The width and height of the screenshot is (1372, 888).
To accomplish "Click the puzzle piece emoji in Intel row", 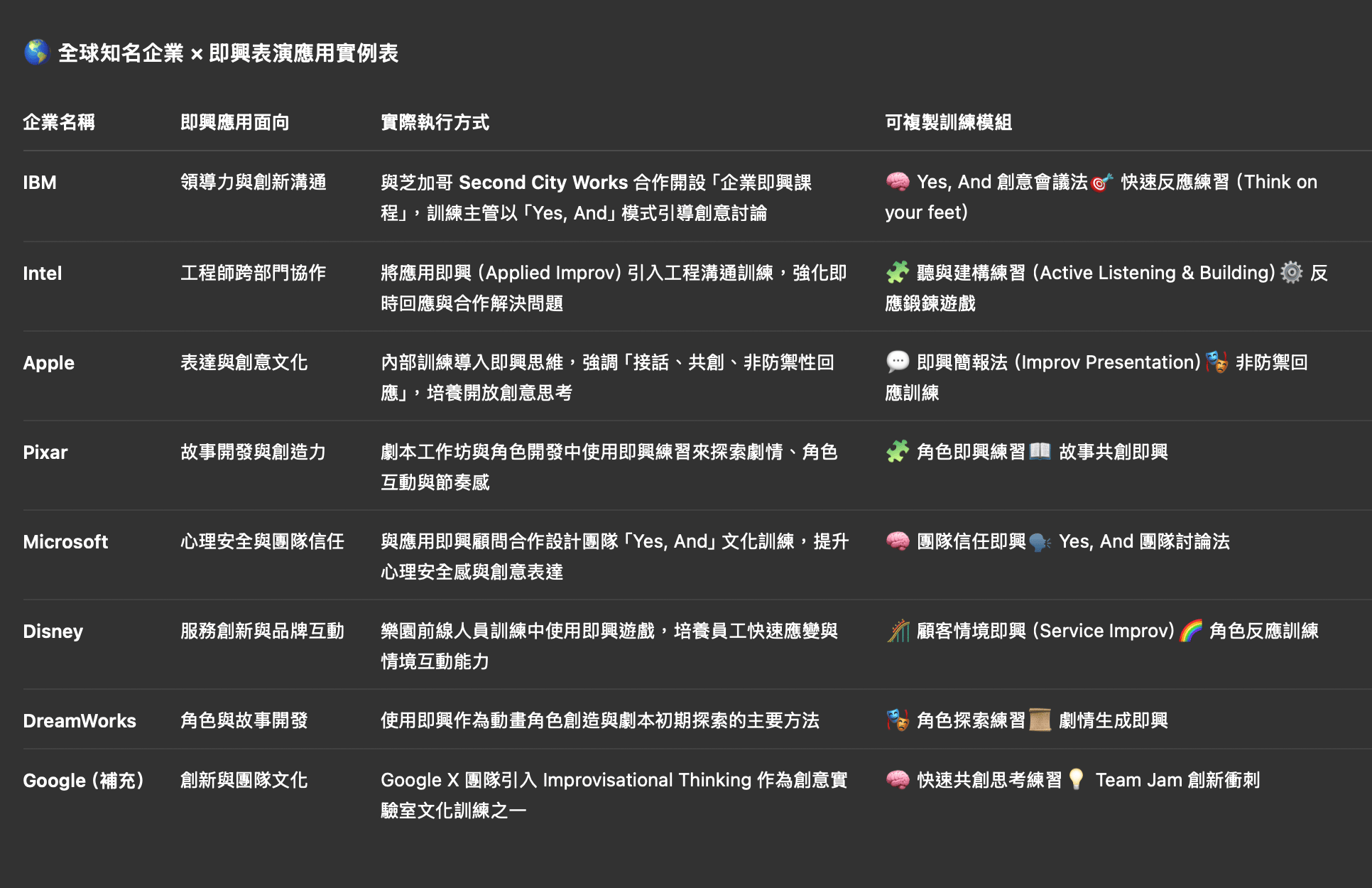I will click(898, 273).
